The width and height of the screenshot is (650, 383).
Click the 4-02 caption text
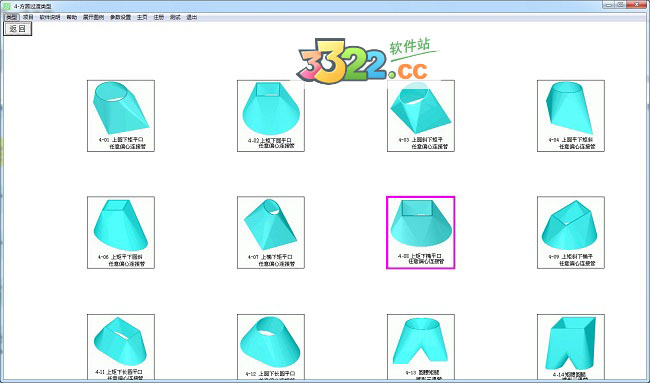coord(271,143)
